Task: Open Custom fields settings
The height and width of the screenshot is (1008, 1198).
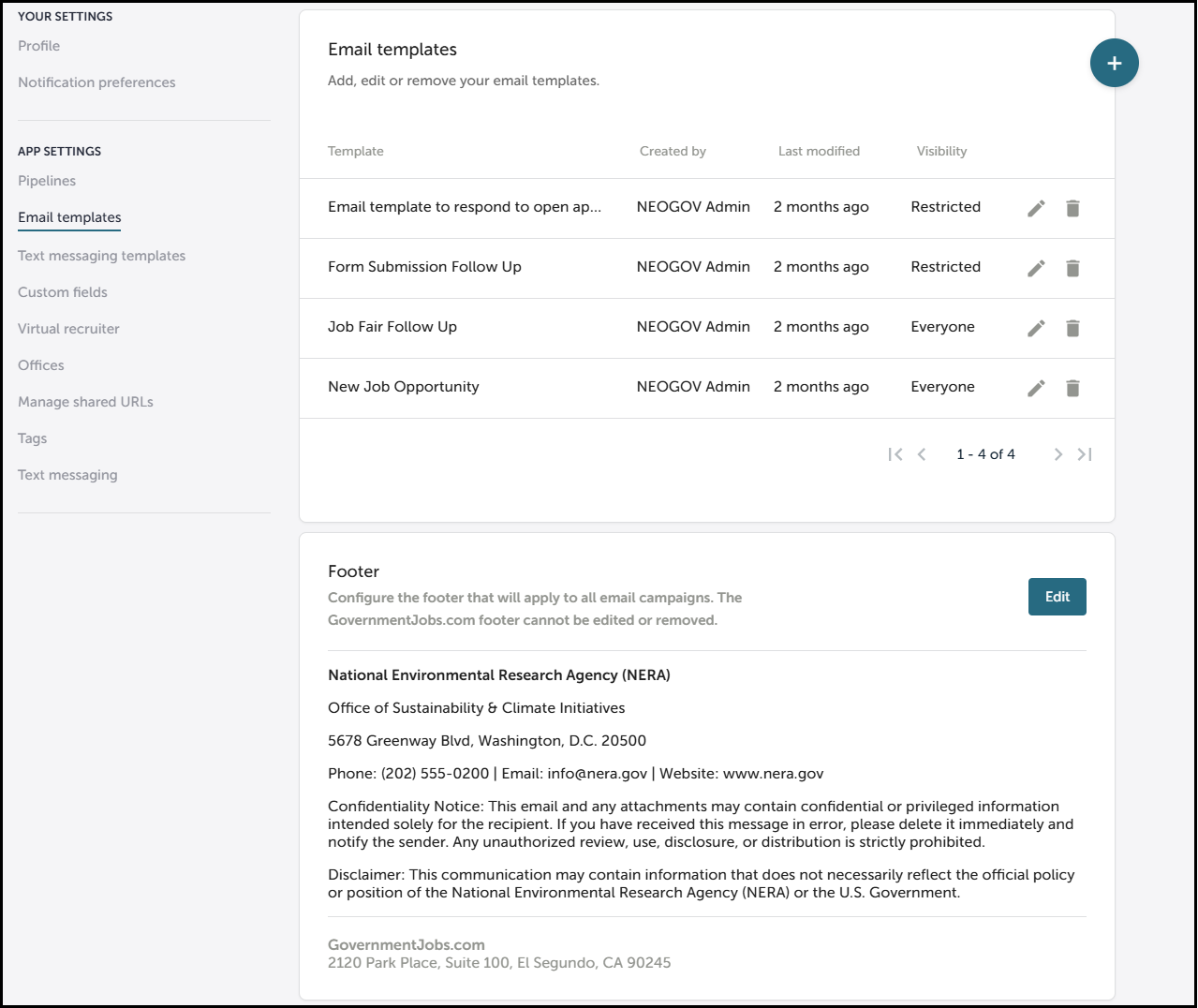Action: pyautogui.click(x=63, y=292)
